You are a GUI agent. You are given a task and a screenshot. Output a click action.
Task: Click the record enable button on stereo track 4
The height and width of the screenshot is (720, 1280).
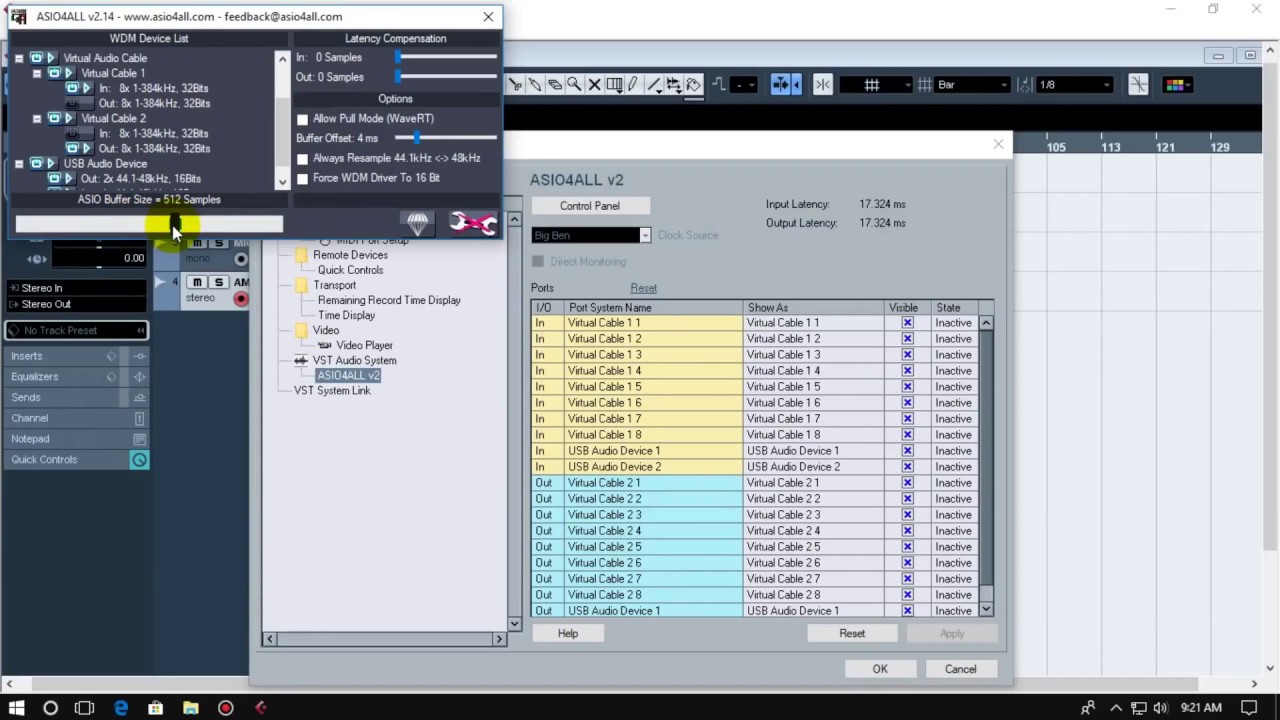(x=240, y=298)
